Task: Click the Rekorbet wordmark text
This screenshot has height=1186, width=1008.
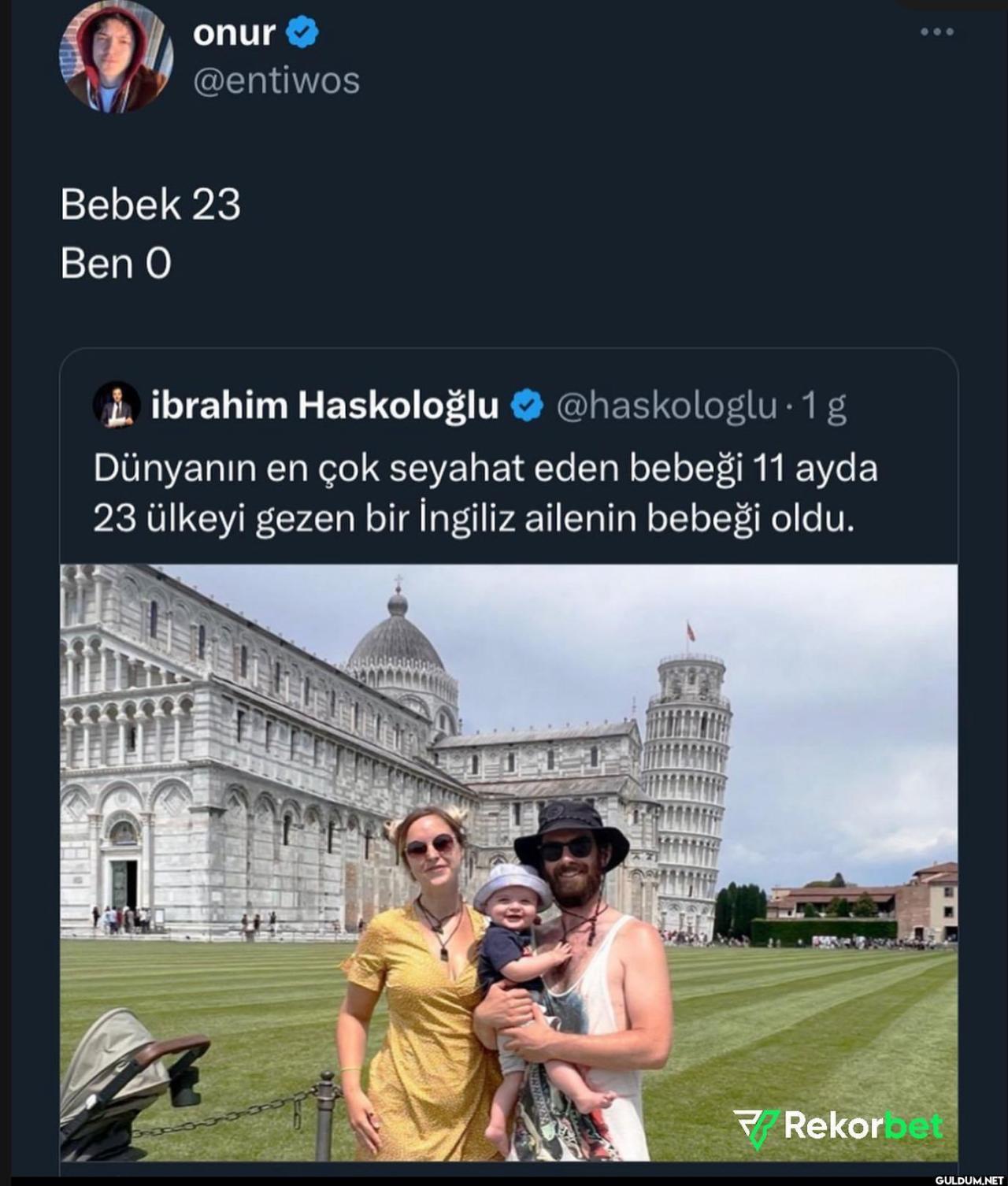Action: coord(863,1126)
